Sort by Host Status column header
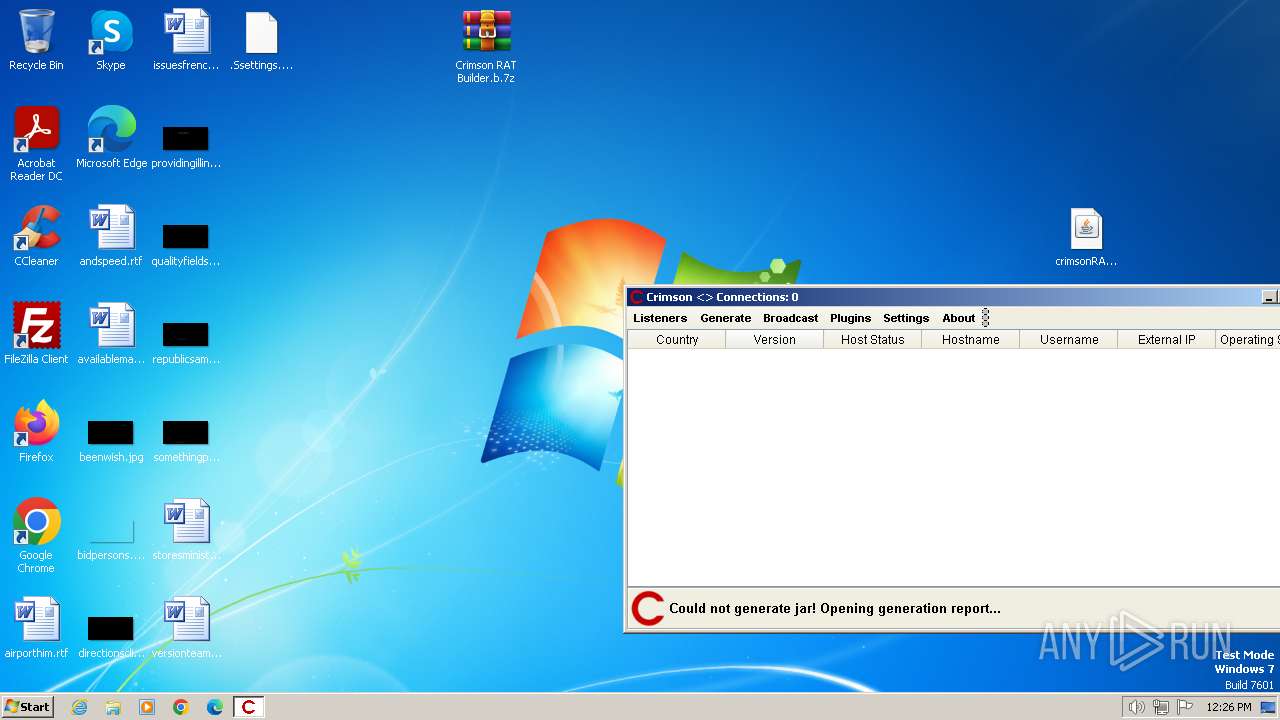Screen dimensions: 1280x720 [x=873, y=340]
